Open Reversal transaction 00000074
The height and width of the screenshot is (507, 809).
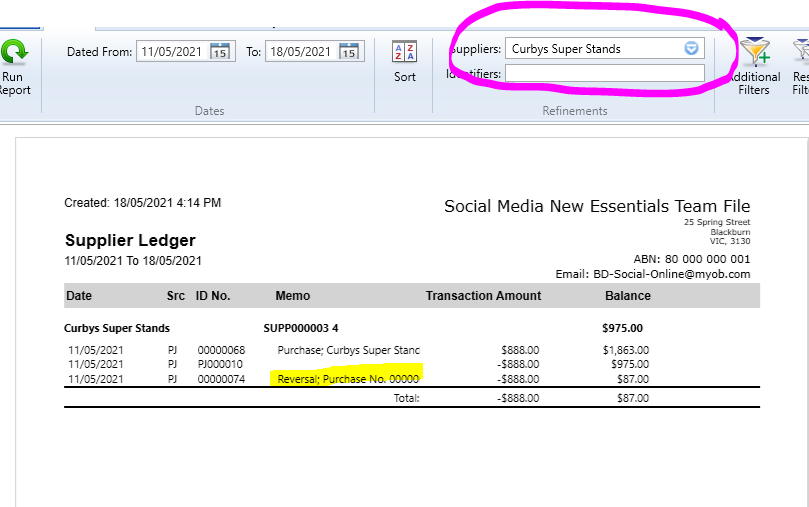[220, 379]
